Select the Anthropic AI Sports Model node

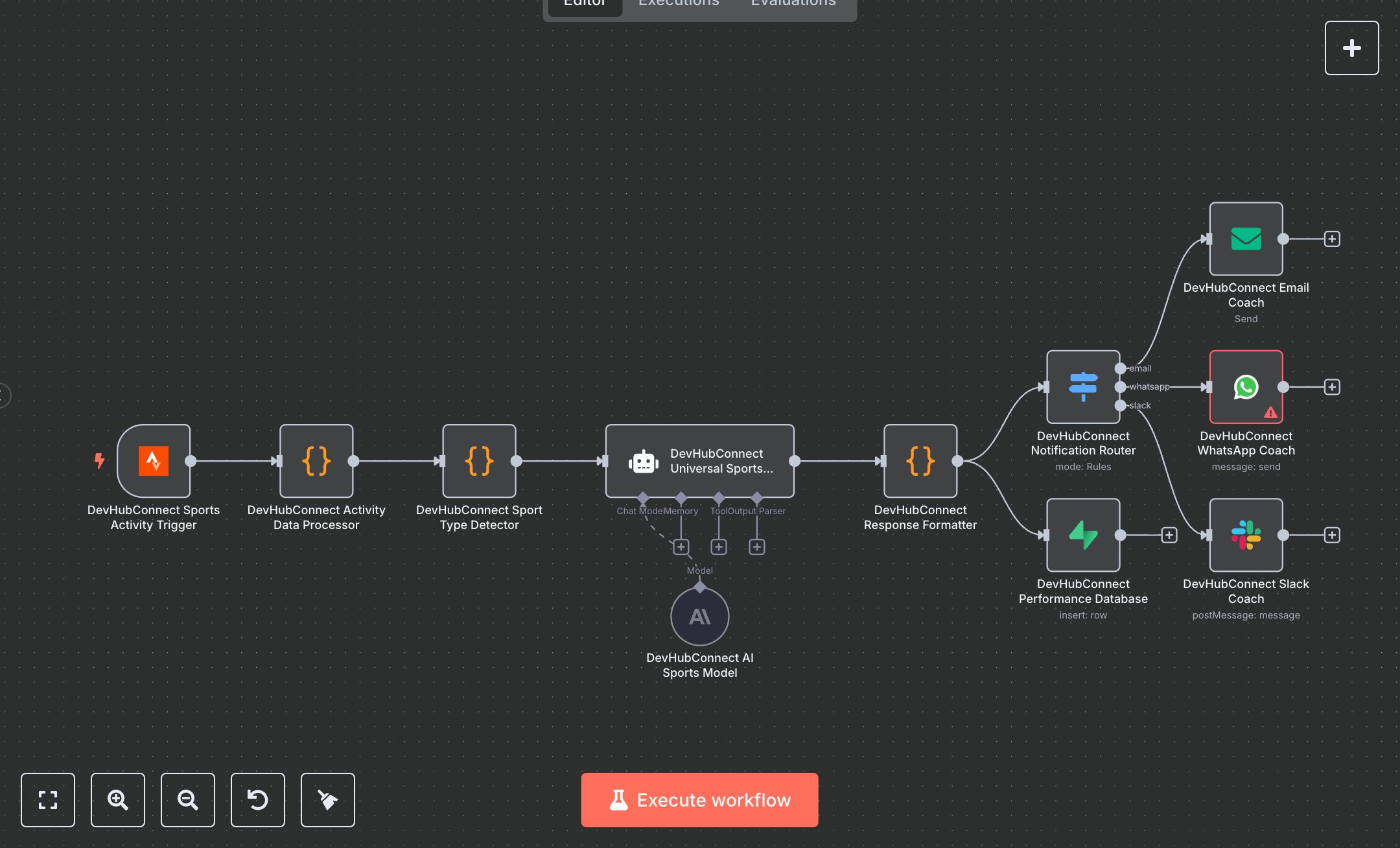[x=699, y=616]
